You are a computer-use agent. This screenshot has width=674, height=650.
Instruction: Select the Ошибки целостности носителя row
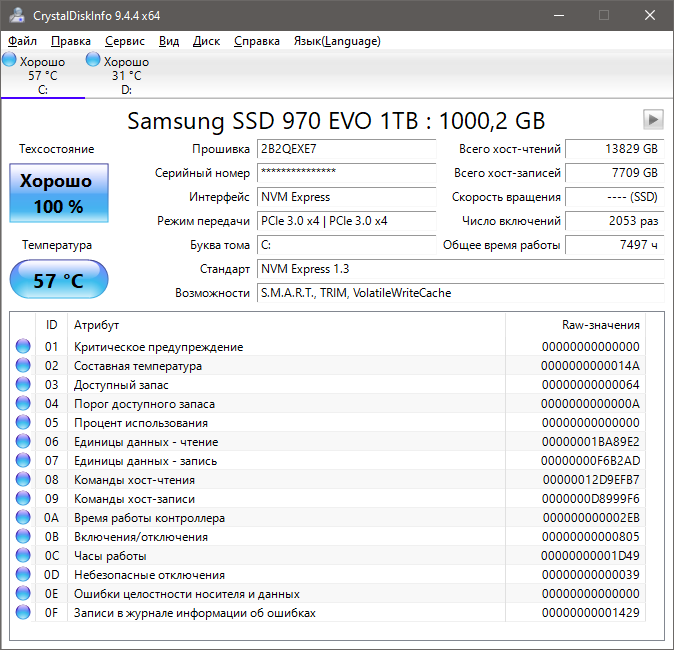point(328,593)
